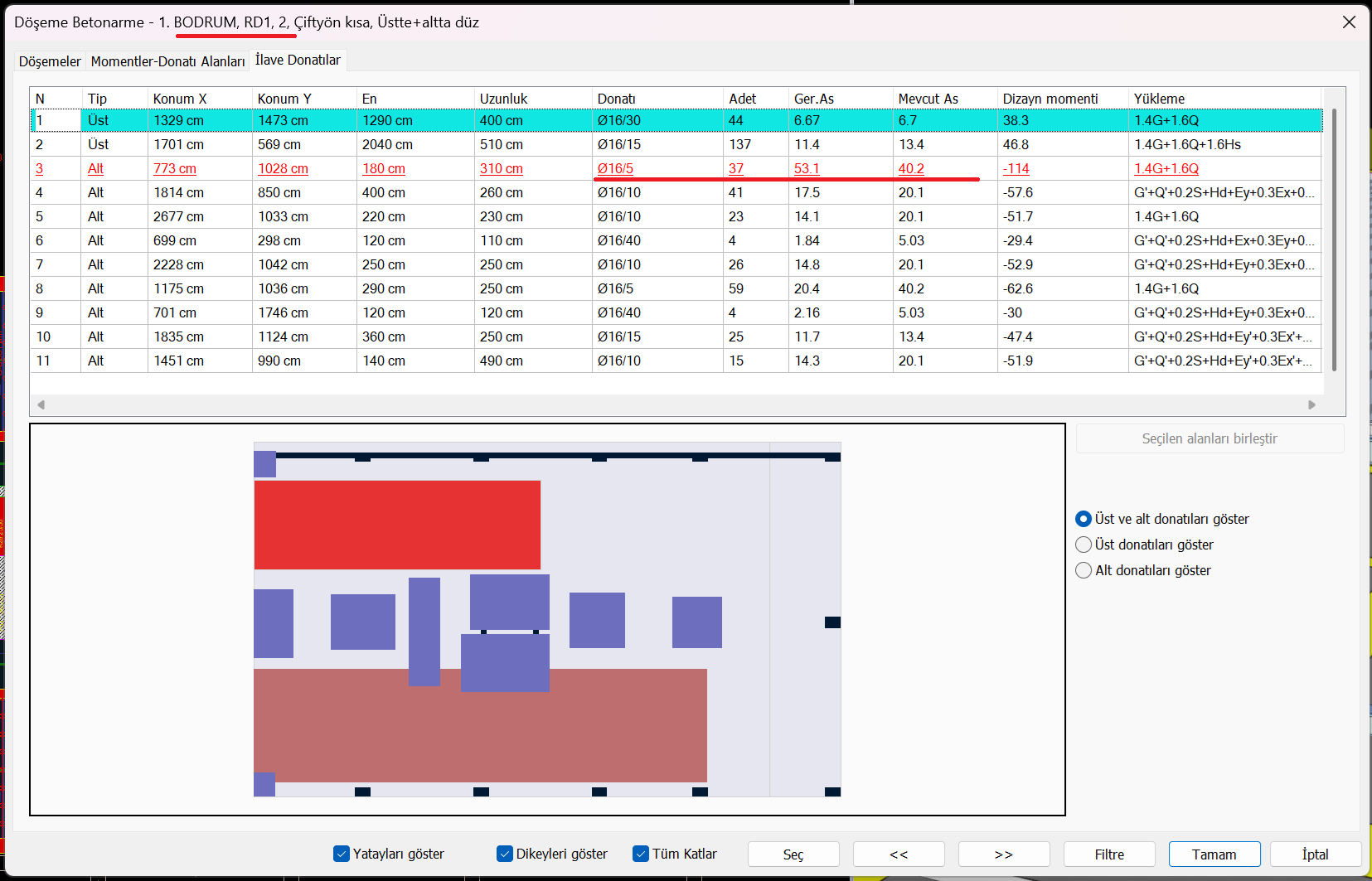
Task: Open the Filtre button
Action: click(1109, 854)
